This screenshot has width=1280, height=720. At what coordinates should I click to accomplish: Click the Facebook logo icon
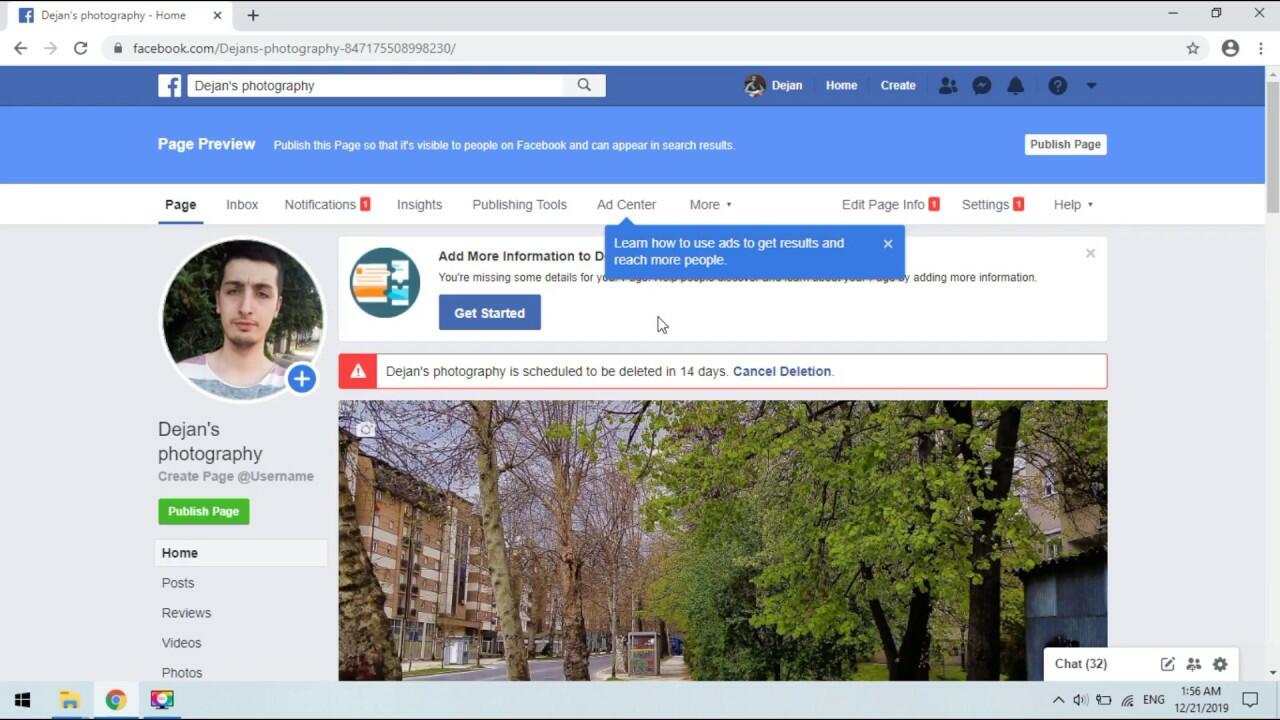(x=170, y=86)
